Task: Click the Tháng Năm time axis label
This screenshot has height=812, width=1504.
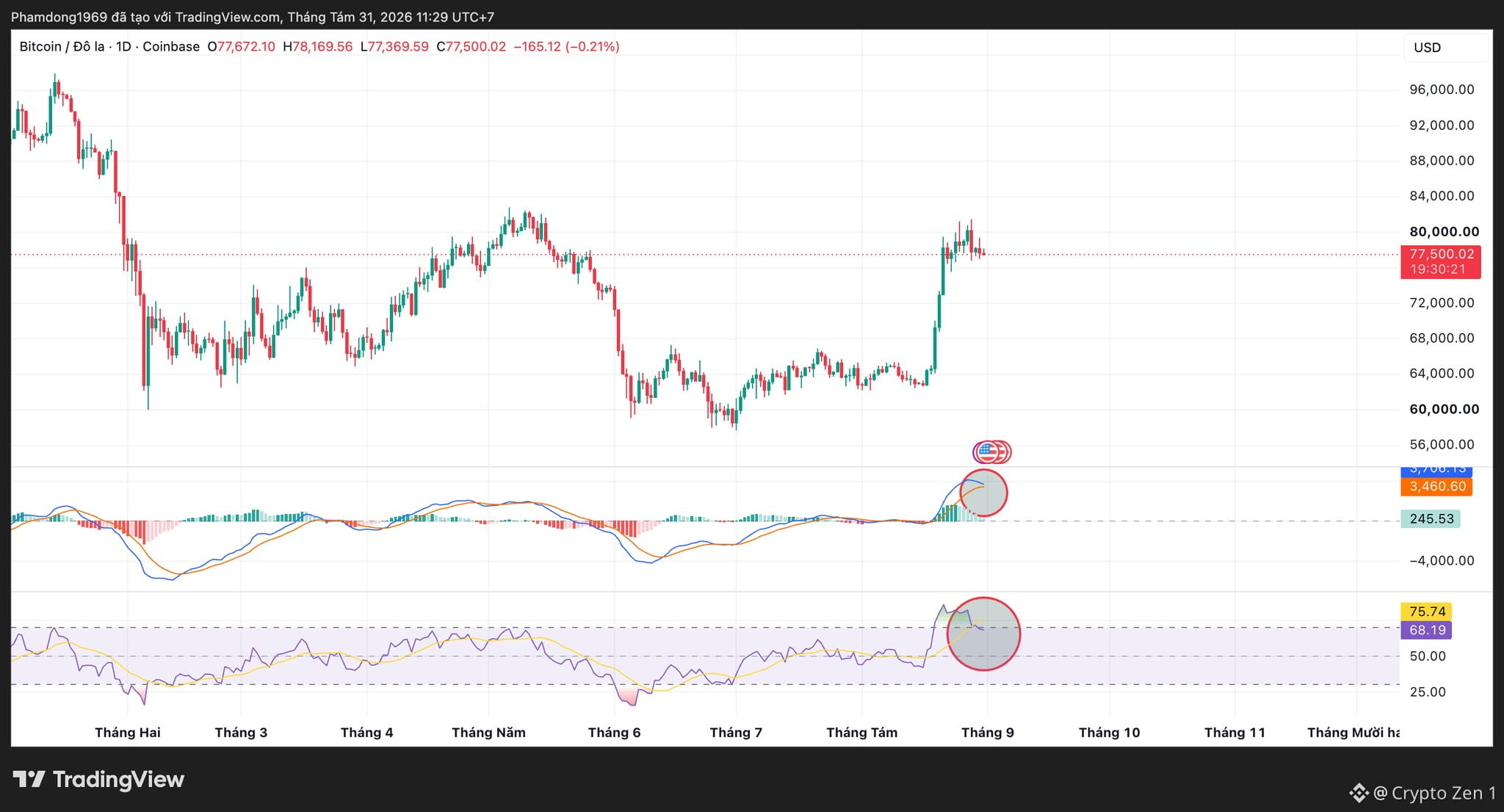Action: click(488, 732)
